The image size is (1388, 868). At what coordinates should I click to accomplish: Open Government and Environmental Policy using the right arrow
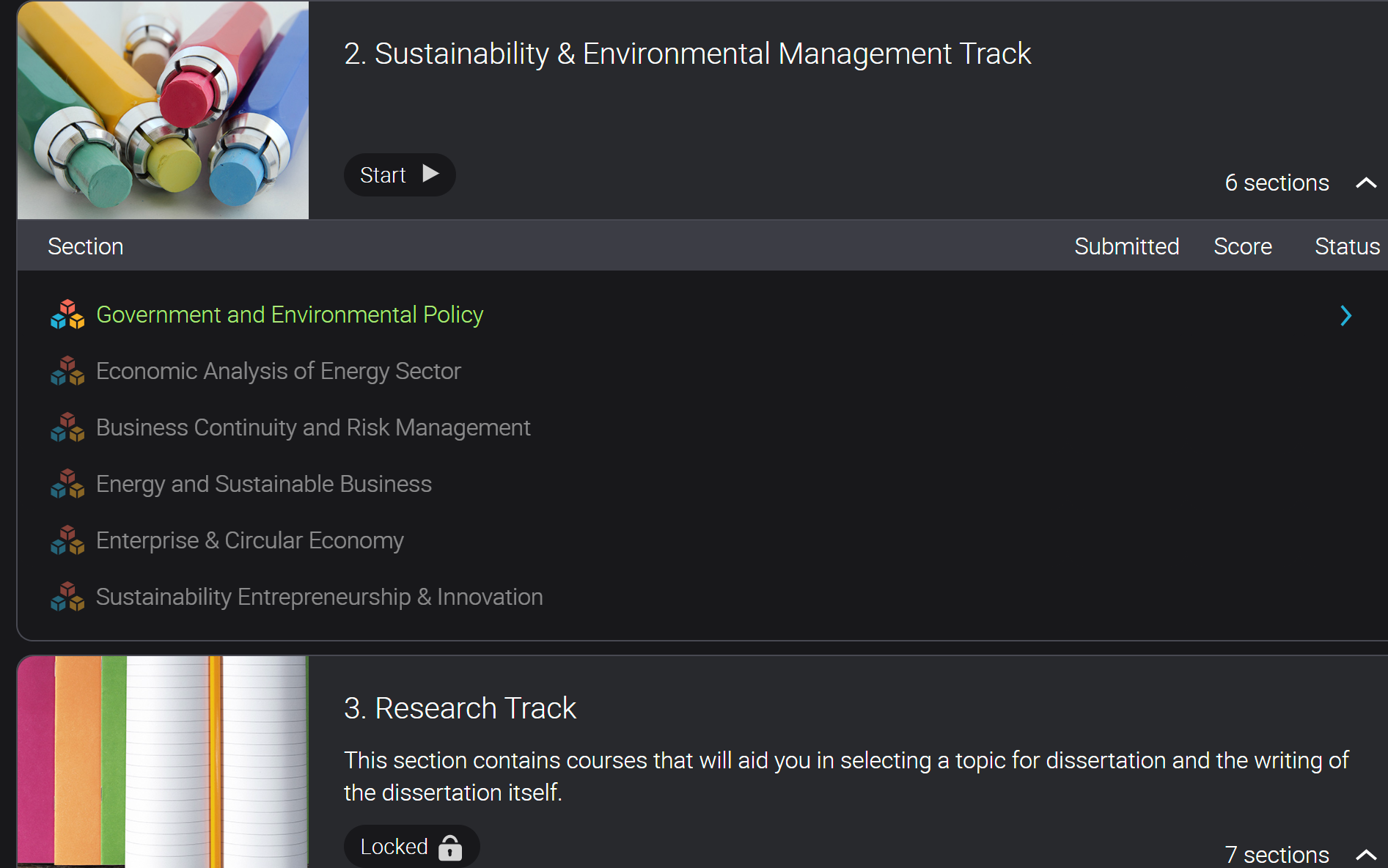[1345, 315]
